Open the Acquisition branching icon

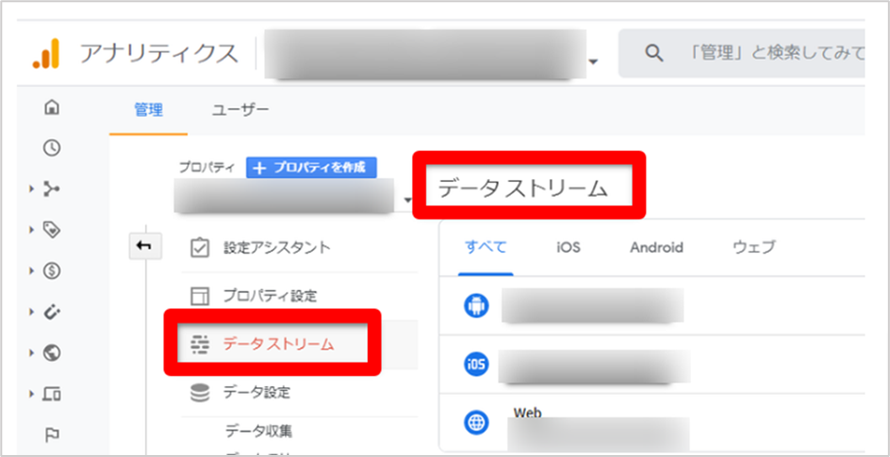(x=52, y=189)
